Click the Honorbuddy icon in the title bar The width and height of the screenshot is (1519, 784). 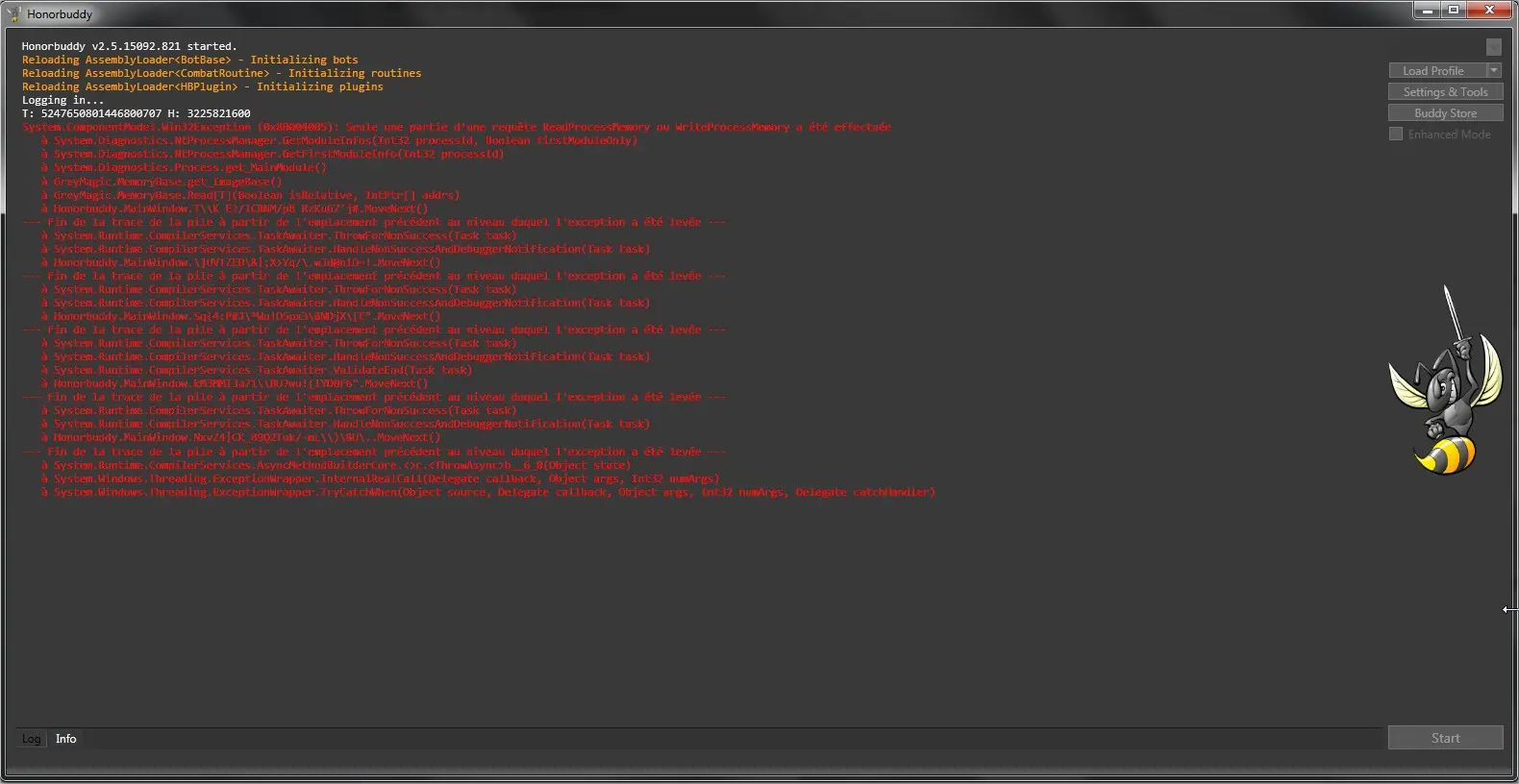pos(13,14)
